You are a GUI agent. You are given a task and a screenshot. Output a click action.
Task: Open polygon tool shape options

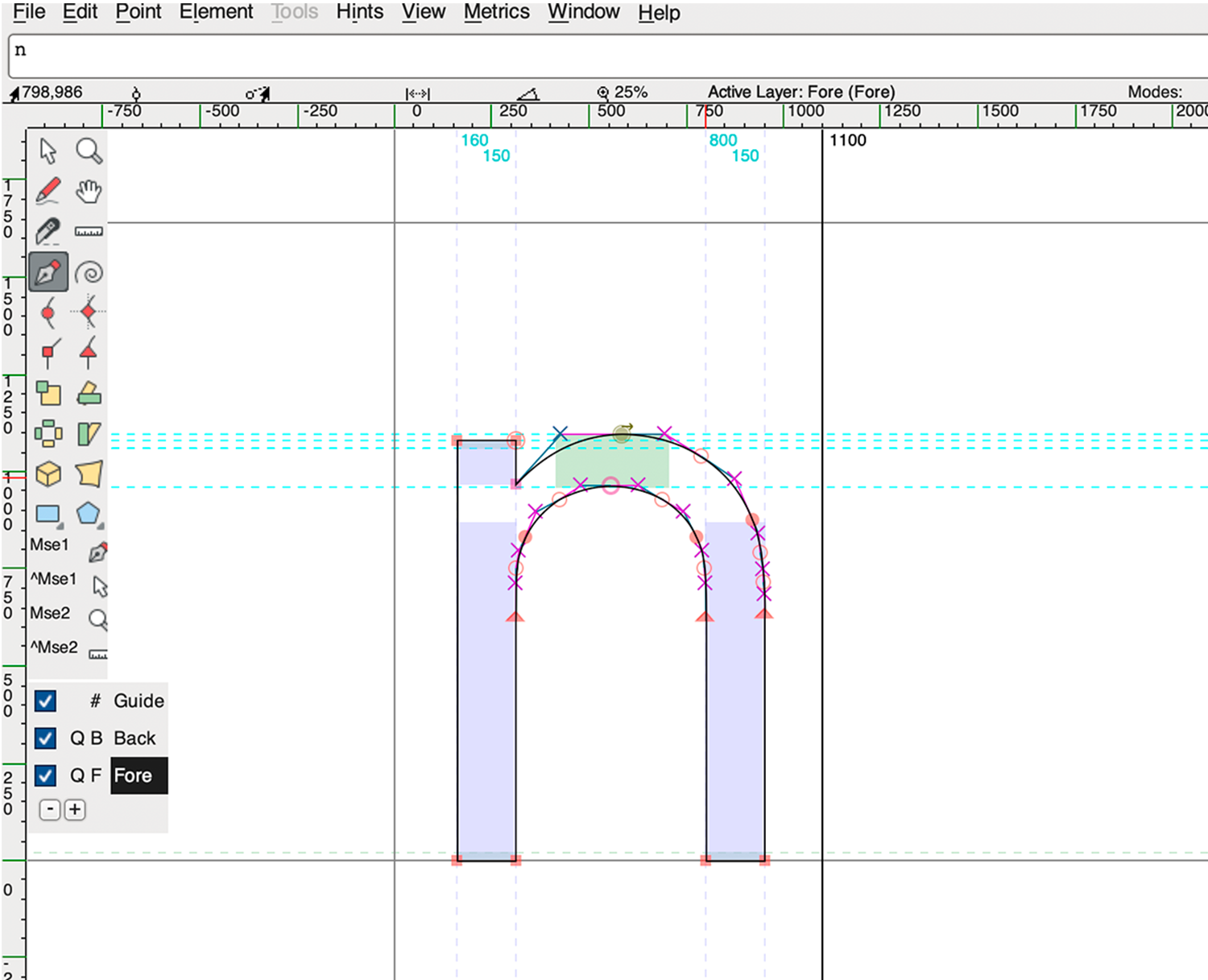(89, 515)
